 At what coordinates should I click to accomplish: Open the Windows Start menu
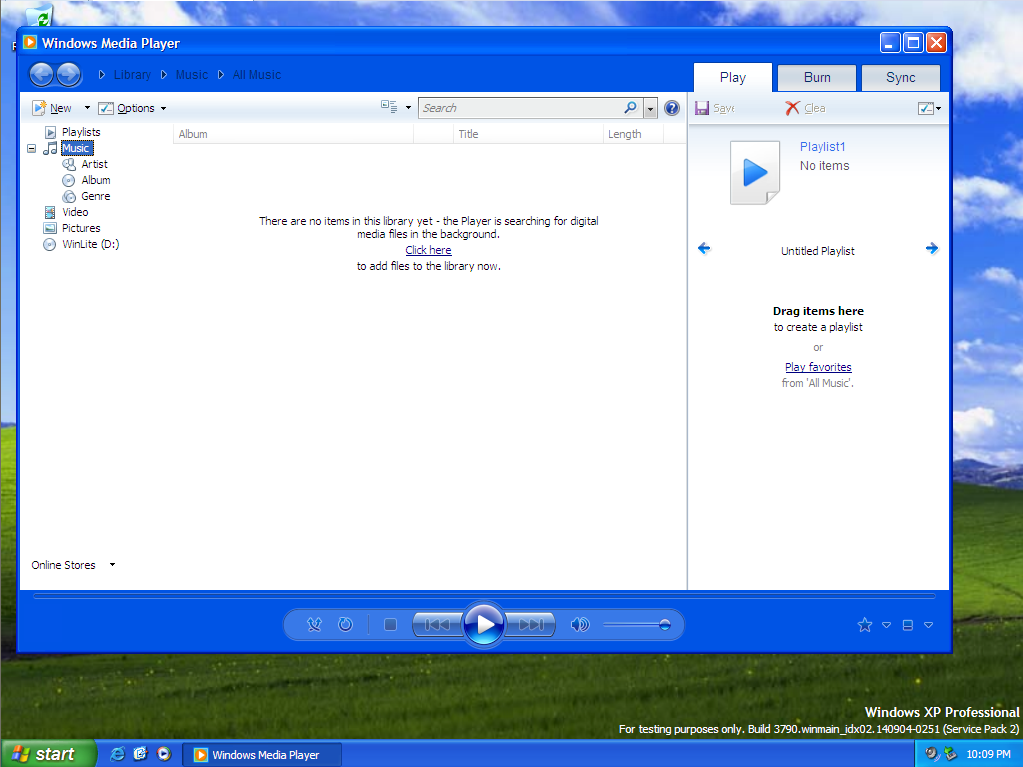(x=48, y=754)
